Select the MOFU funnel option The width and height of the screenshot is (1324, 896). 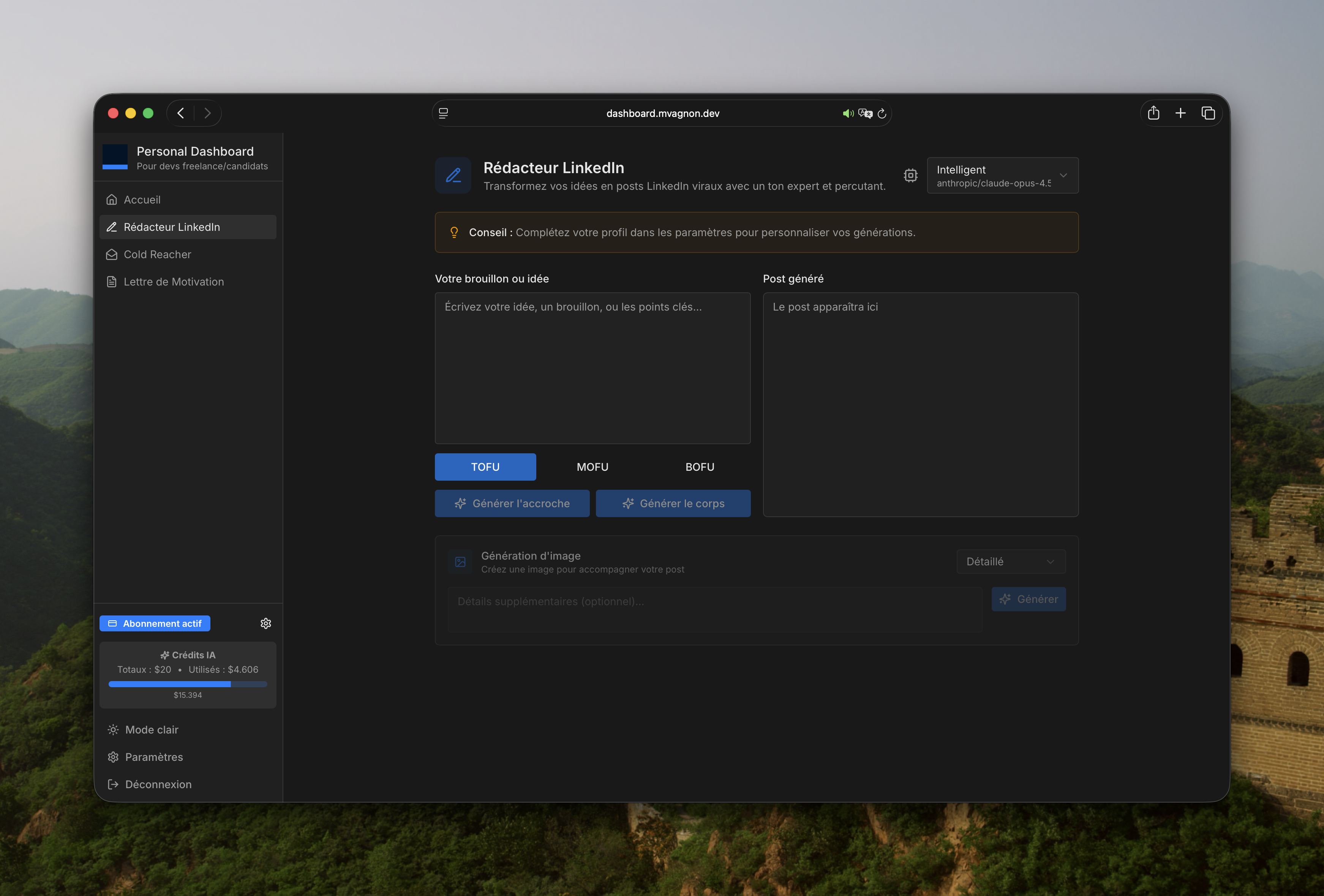[x=592, y=467]
